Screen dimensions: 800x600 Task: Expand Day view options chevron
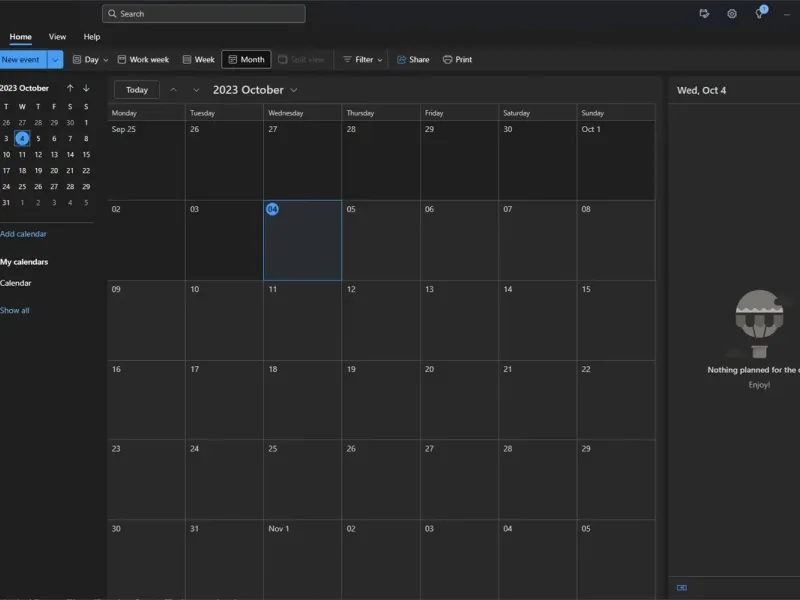tap(106, 60)
